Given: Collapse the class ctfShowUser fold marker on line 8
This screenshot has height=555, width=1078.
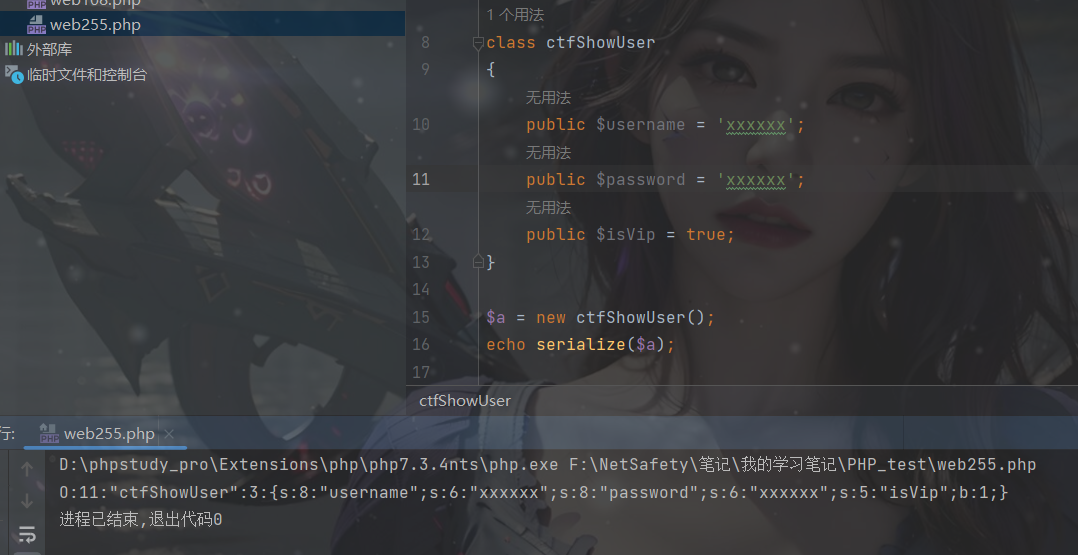Looking at the screenshot, I should pyautogui.click(x=478, y=43).
